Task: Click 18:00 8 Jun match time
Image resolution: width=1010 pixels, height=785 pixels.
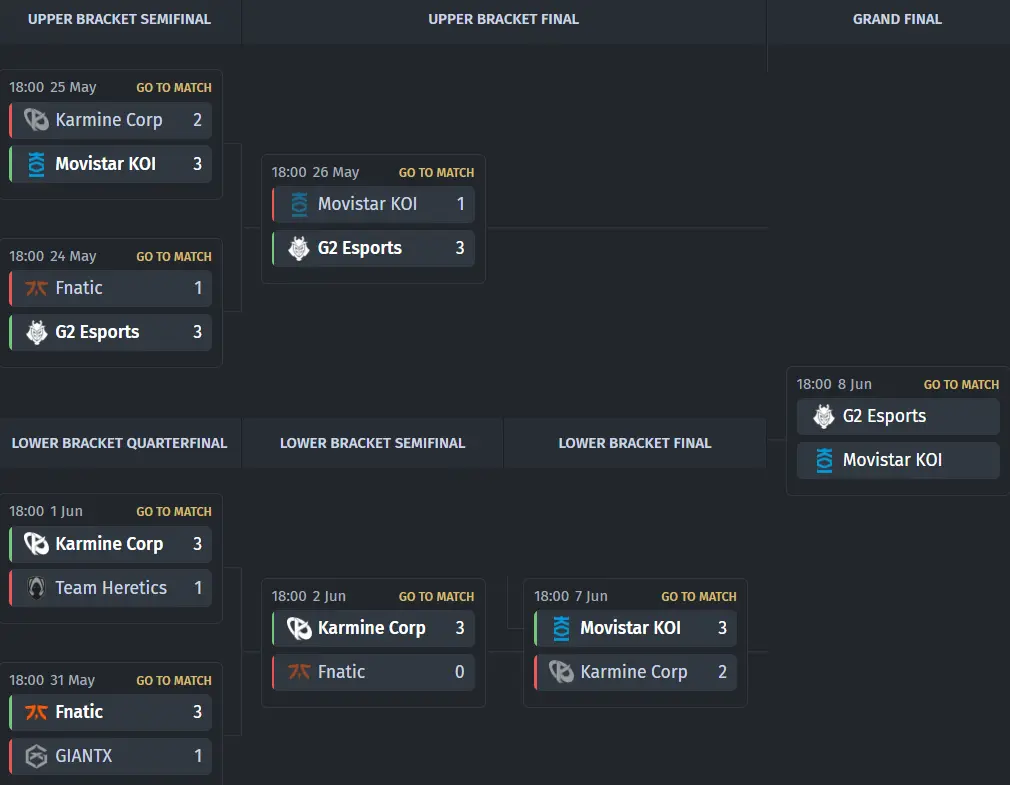Action: click(834, 384)
